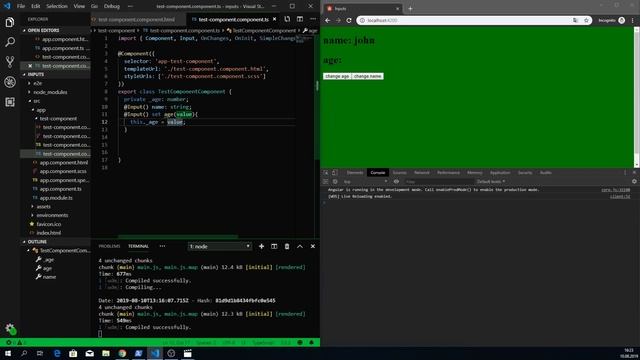Click the 'change name' button on the page
The height and width of the screenshot is (360, 640).
click(367, 76)
